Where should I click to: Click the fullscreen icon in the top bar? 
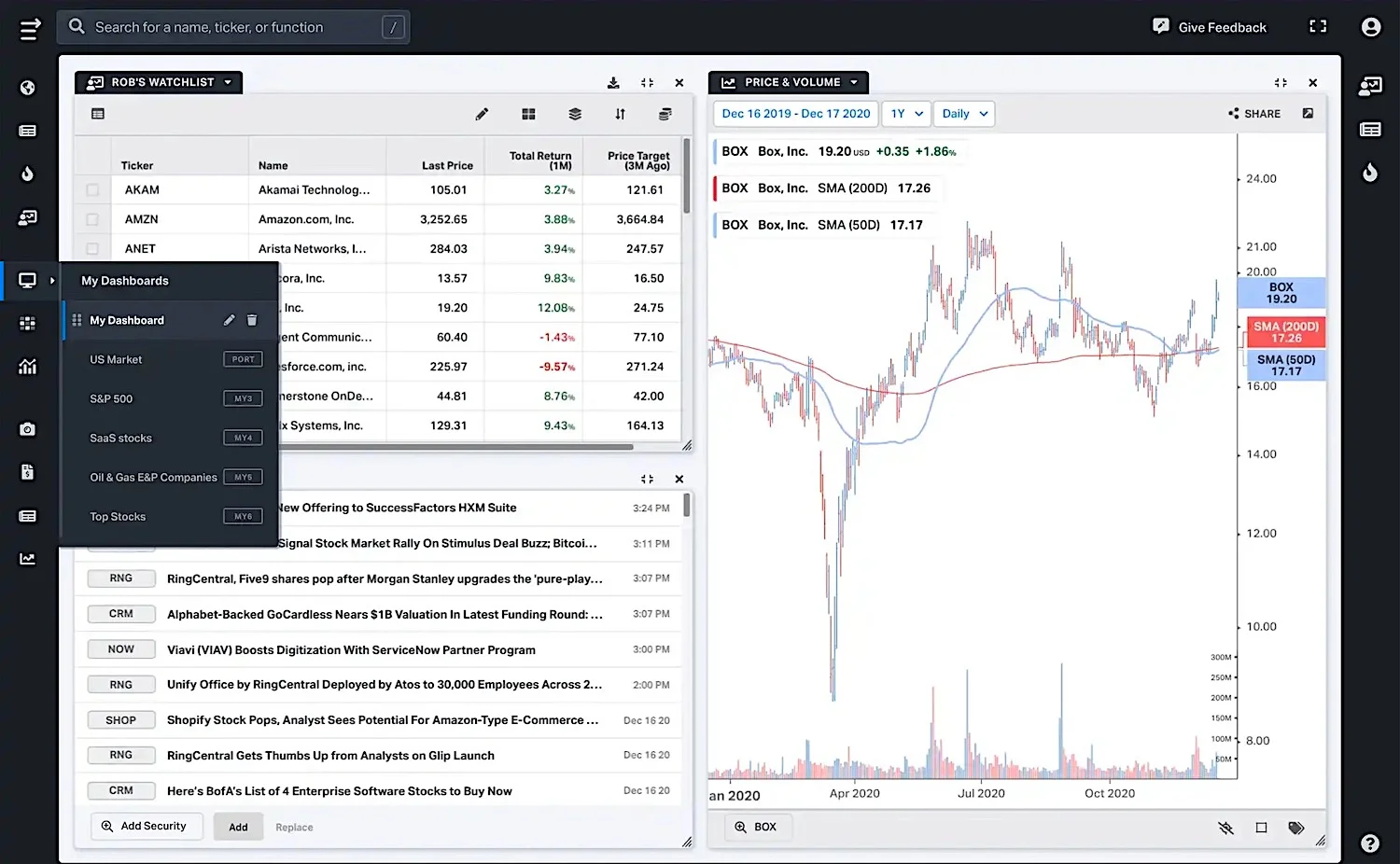pyautogui.click(x=1318, y=26)
